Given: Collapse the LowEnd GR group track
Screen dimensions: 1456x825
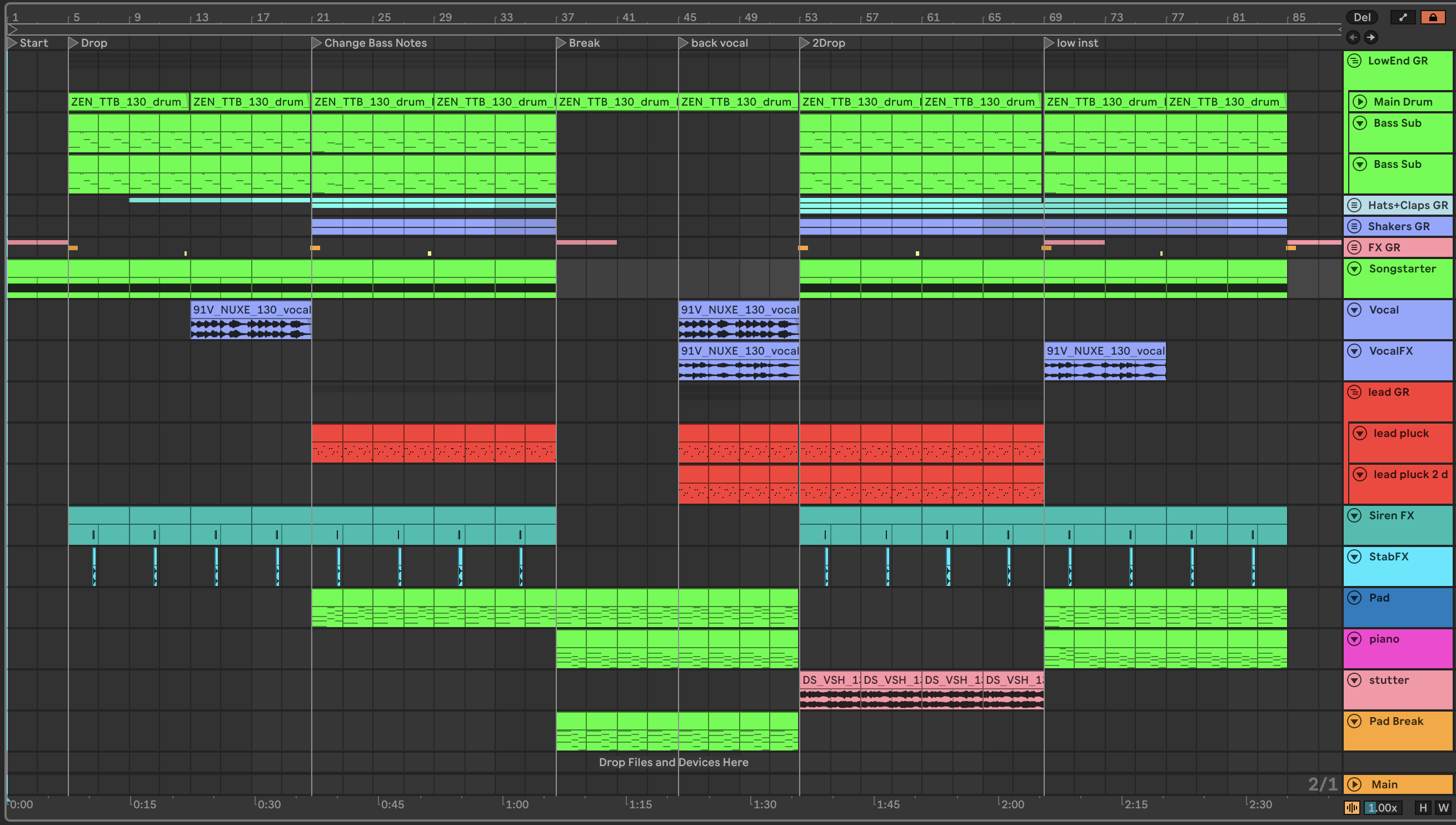Looking at the screenshot, I should coord(1354,61).
